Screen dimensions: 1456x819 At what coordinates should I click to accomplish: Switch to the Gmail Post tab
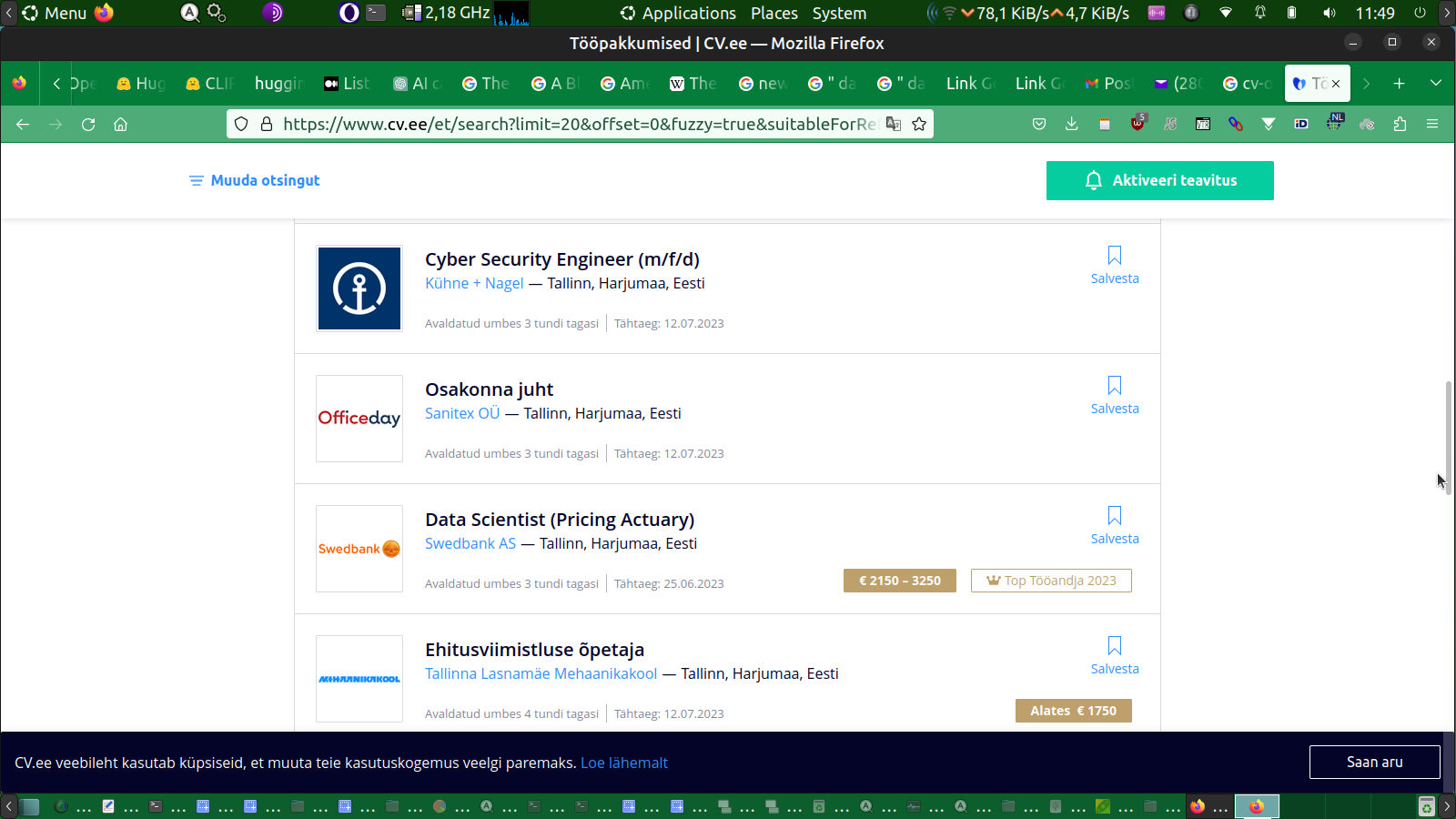coord(1108,84)
